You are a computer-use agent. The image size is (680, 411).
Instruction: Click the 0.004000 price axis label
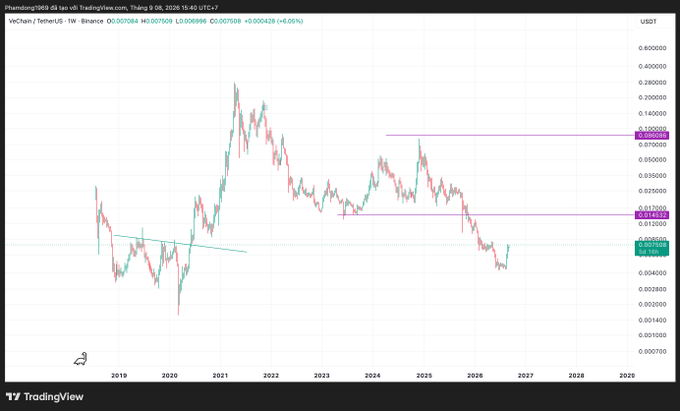point(652,273)
